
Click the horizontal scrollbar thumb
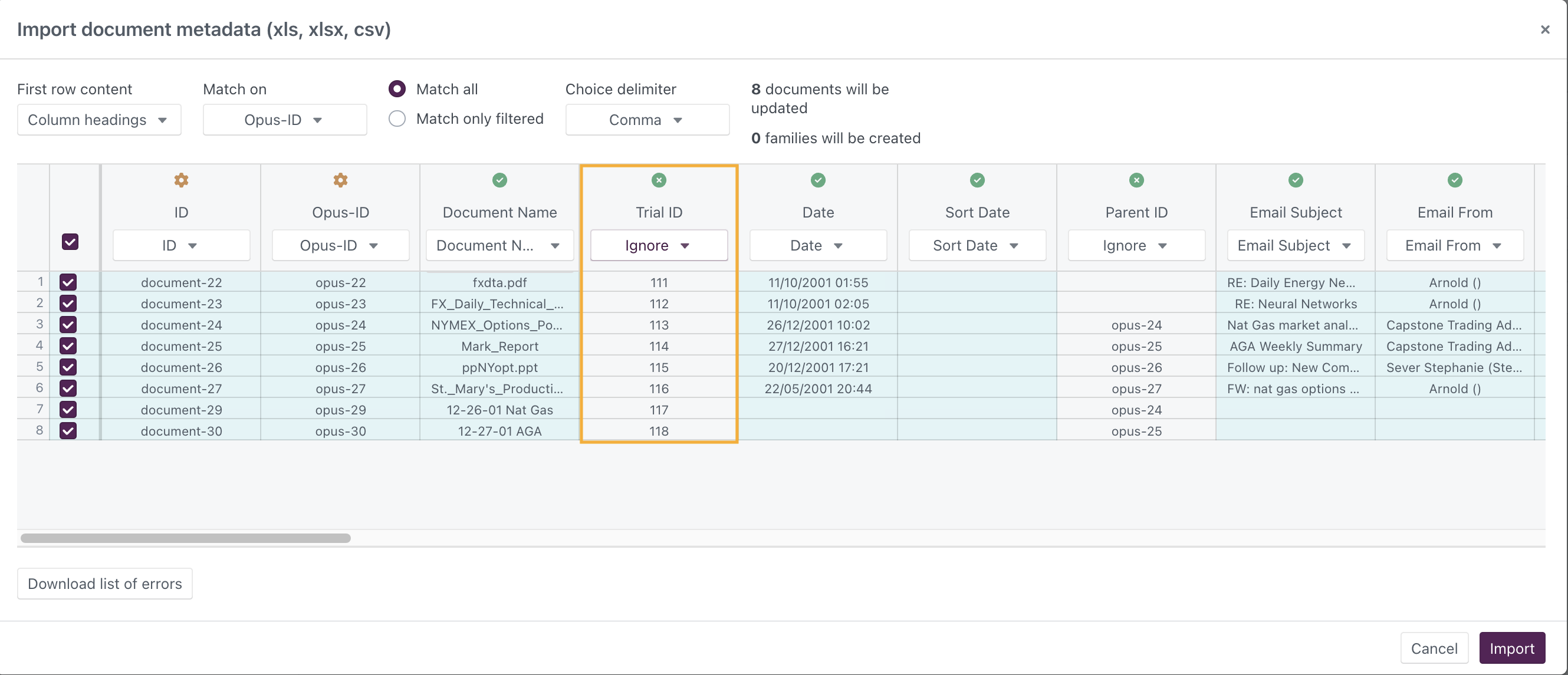coord(185,538)
